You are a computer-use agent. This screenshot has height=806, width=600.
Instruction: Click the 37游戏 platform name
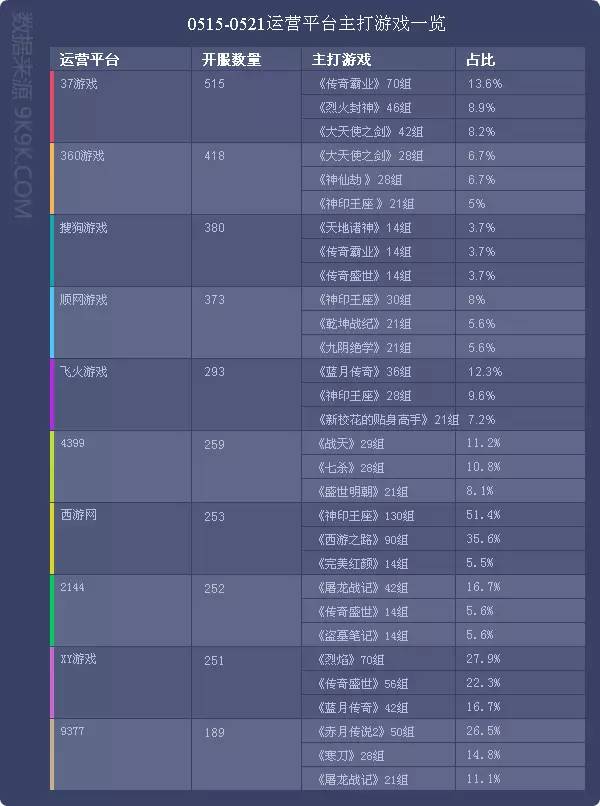pyautogui.click(x=79, y=84)
